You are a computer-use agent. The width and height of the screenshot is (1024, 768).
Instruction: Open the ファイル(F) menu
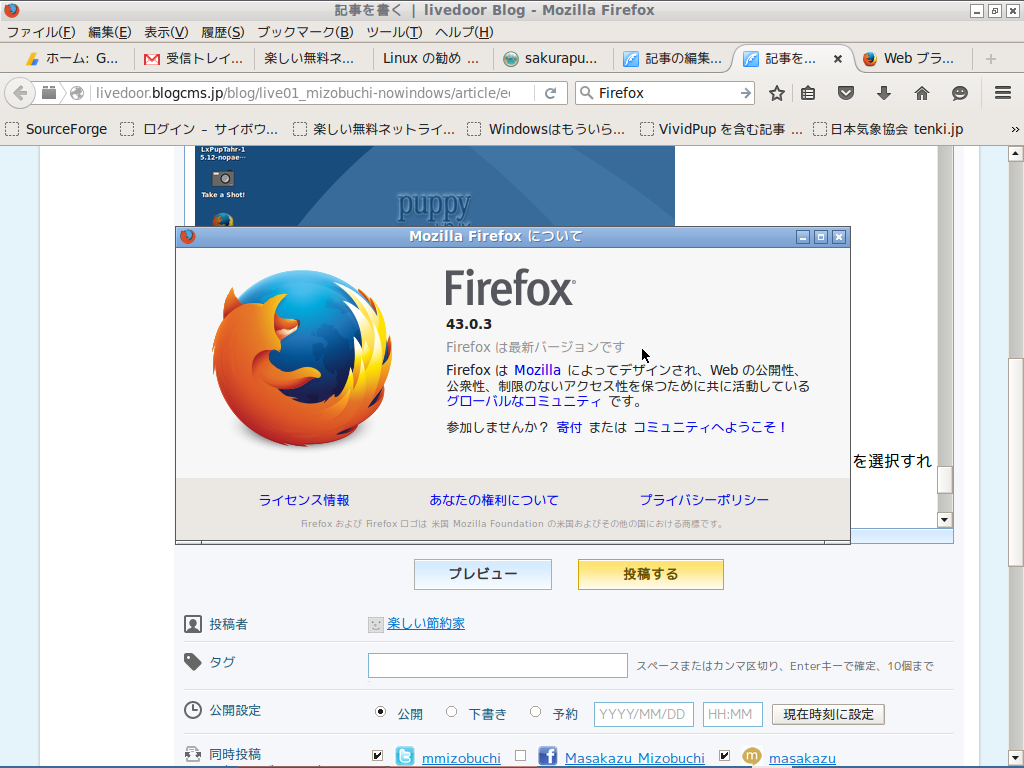pyautogui.click(x=40, y=32)
